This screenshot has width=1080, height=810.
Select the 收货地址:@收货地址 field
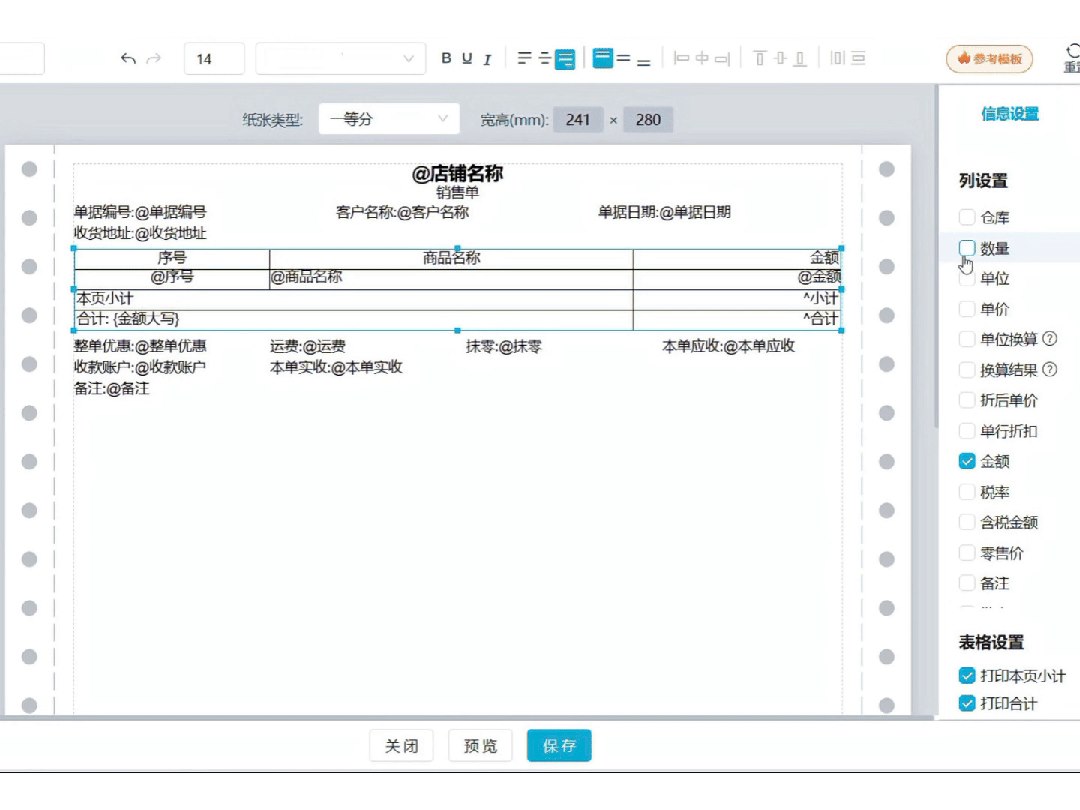tap(141, 233)
